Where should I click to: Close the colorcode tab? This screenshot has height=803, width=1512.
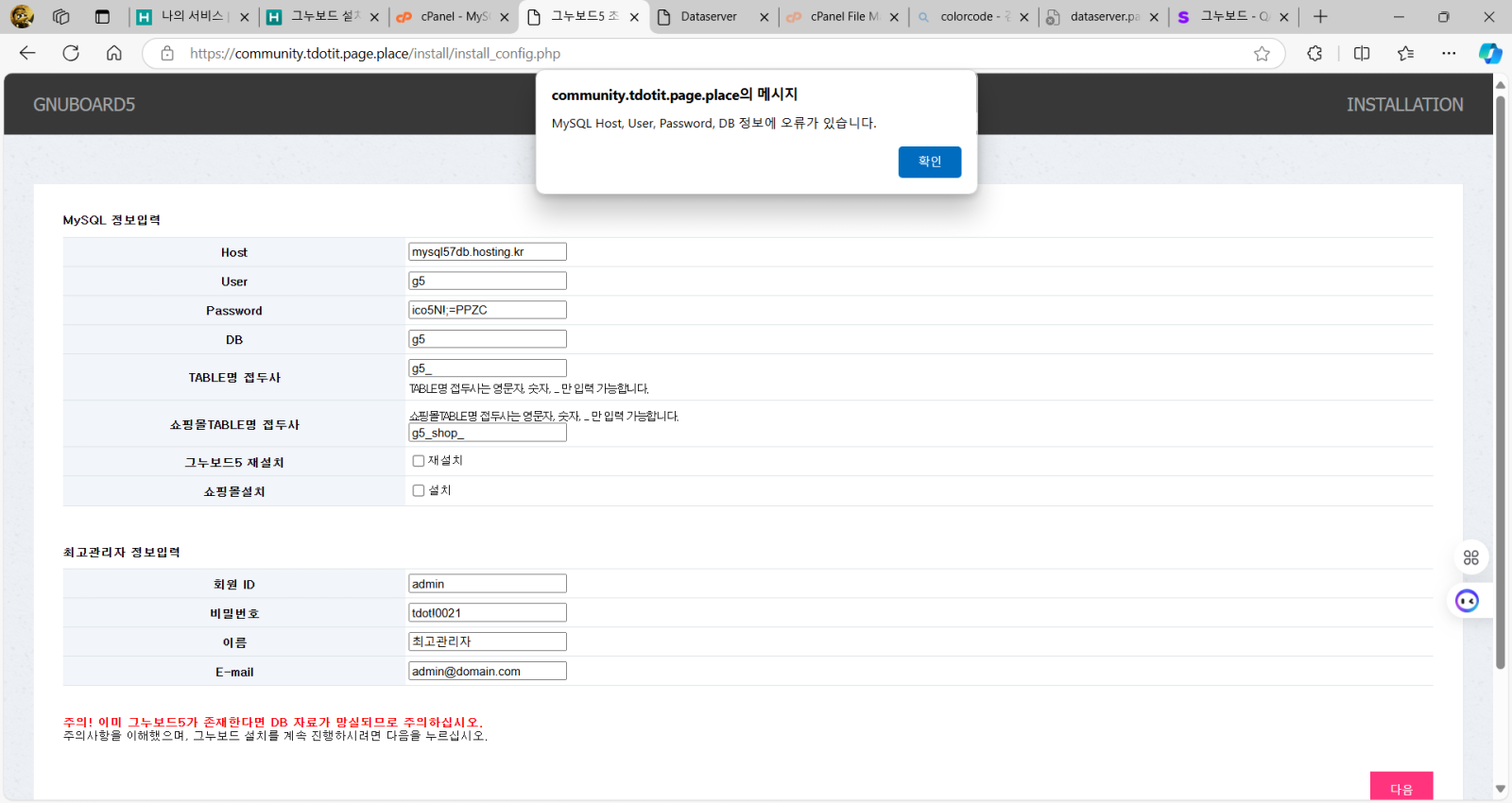coord(1024,17)
